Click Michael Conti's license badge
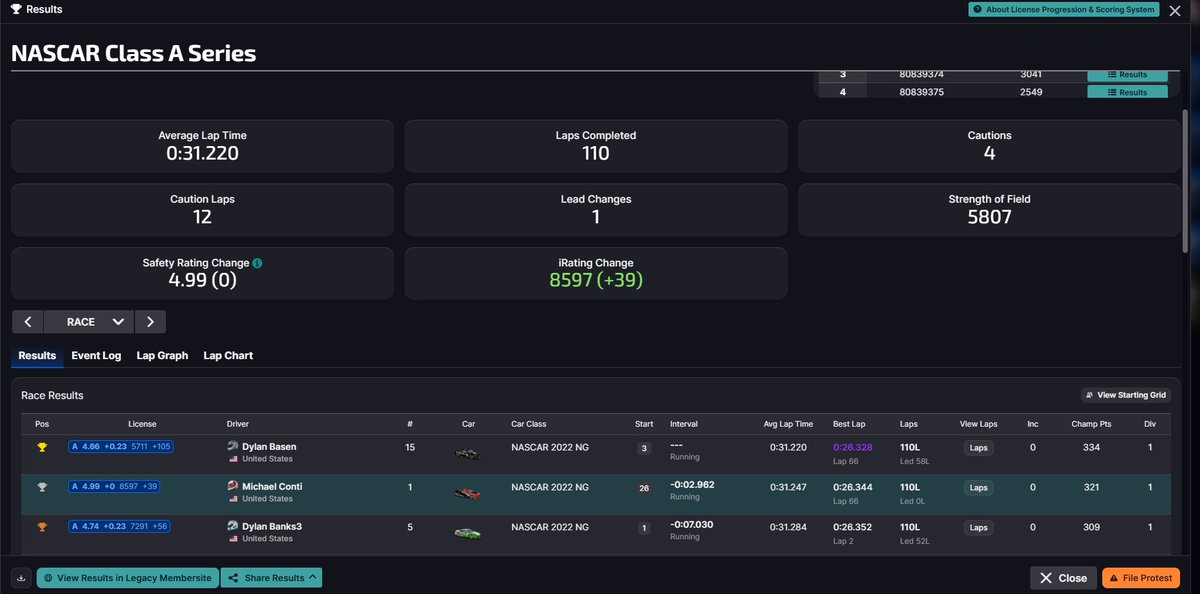The width and height of the screenshot is (1200, 594). (114, 487)
